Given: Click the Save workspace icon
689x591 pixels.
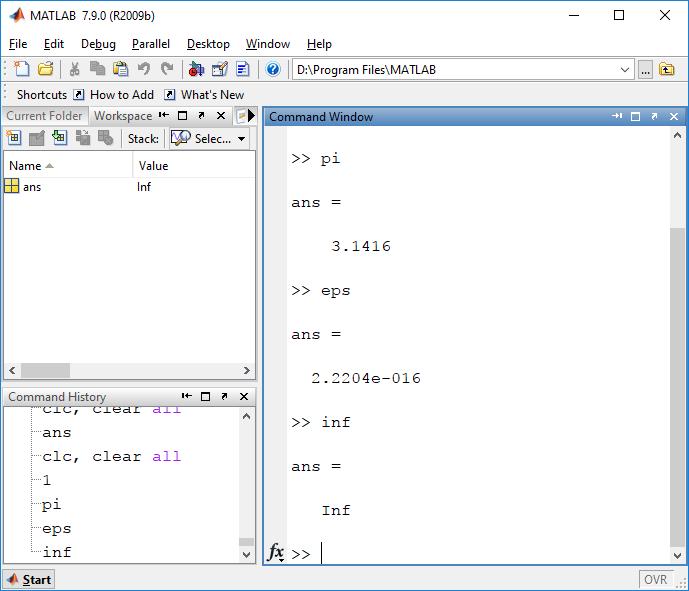Looking at the screenshot, I should click(82, 138).
